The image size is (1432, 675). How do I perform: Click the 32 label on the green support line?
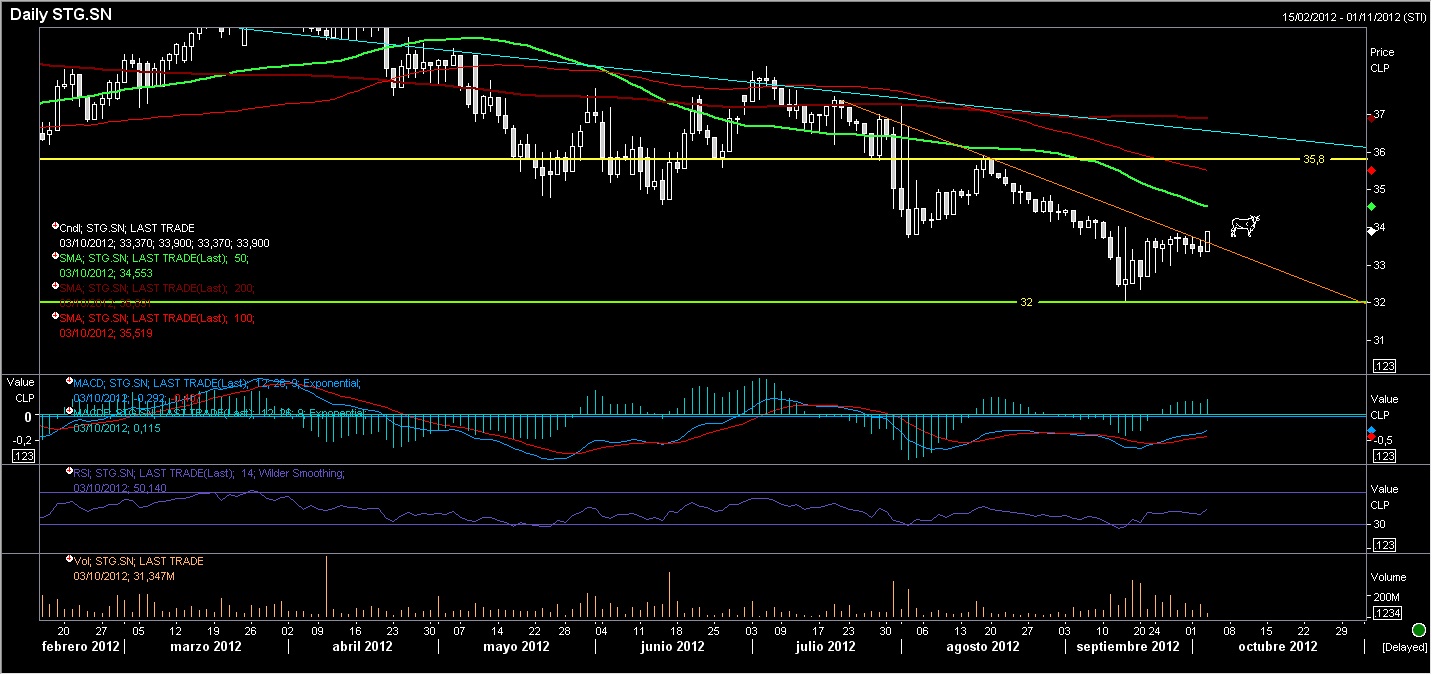tap(1026, 302)
